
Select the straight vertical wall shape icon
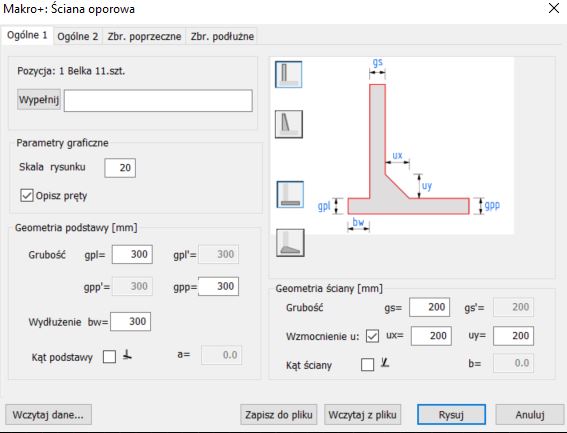point(289,75)
